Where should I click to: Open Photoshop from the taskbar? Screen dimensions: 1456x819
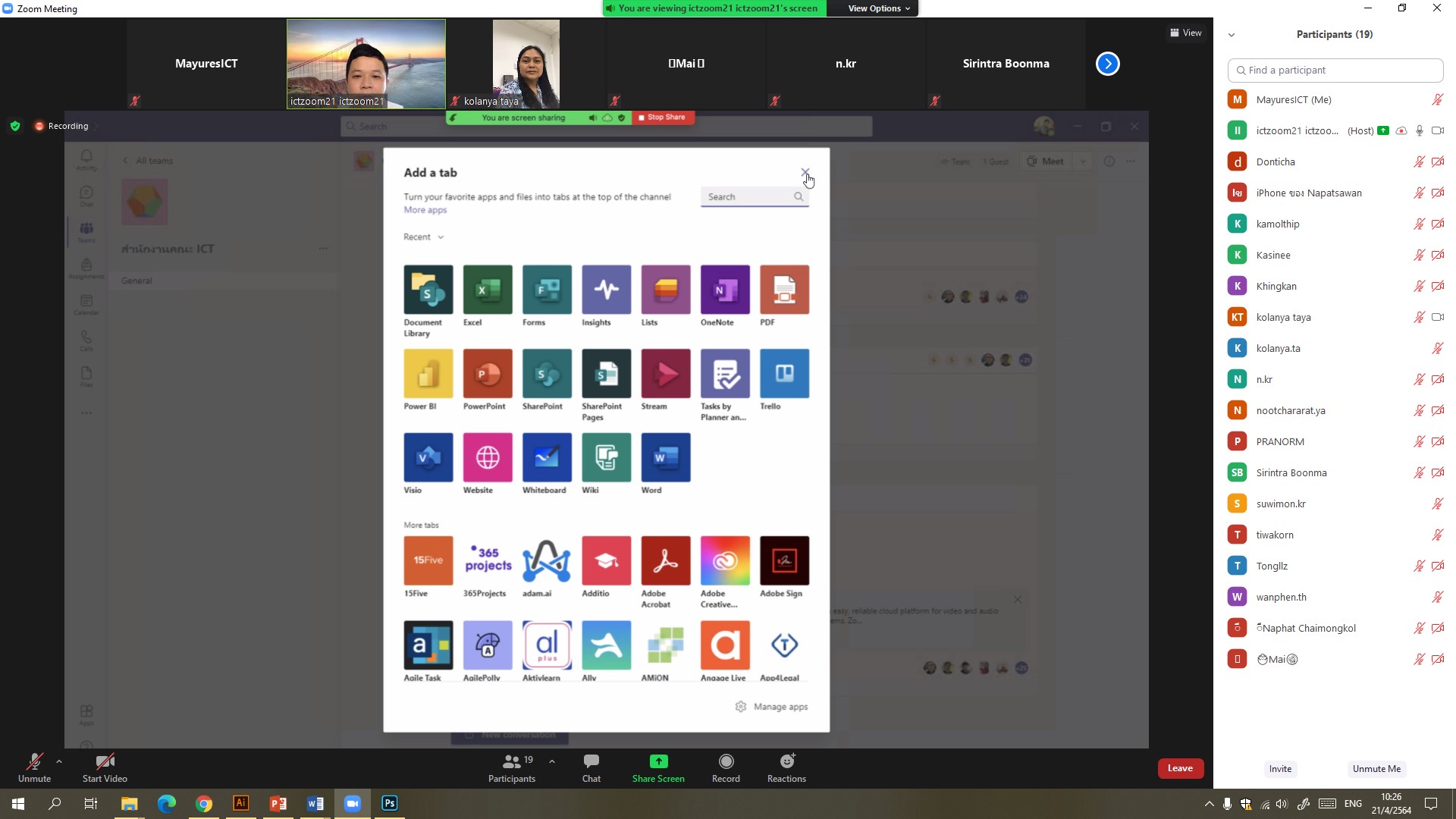point(389,803)
